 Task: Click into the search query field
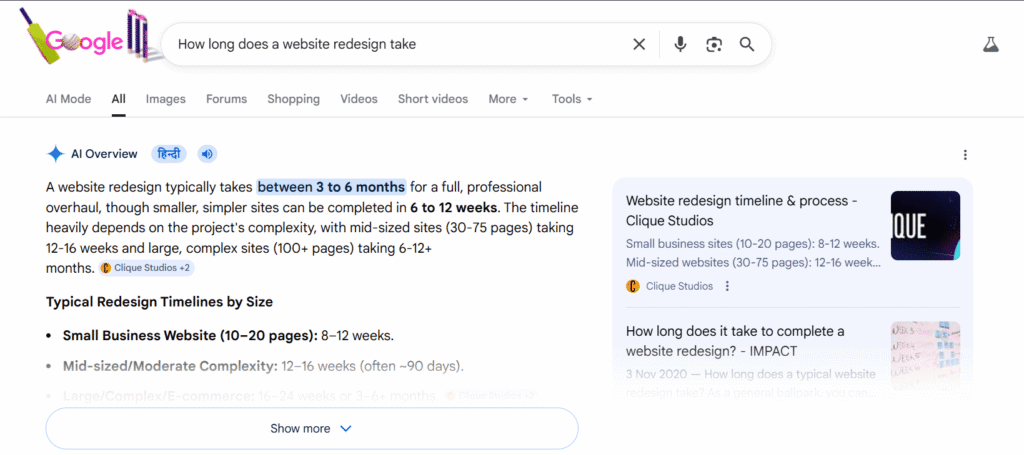coord(398,44)
